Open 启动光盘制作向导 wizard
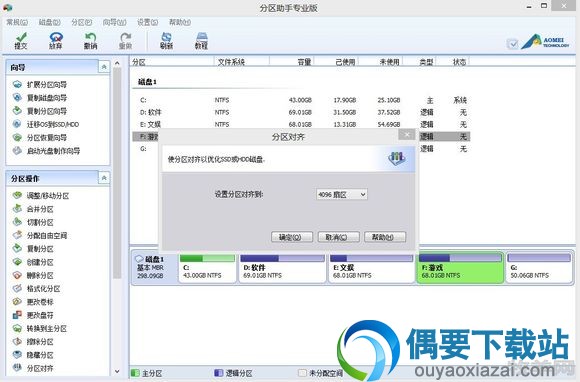580x382 pixels. tap(46, 151)
